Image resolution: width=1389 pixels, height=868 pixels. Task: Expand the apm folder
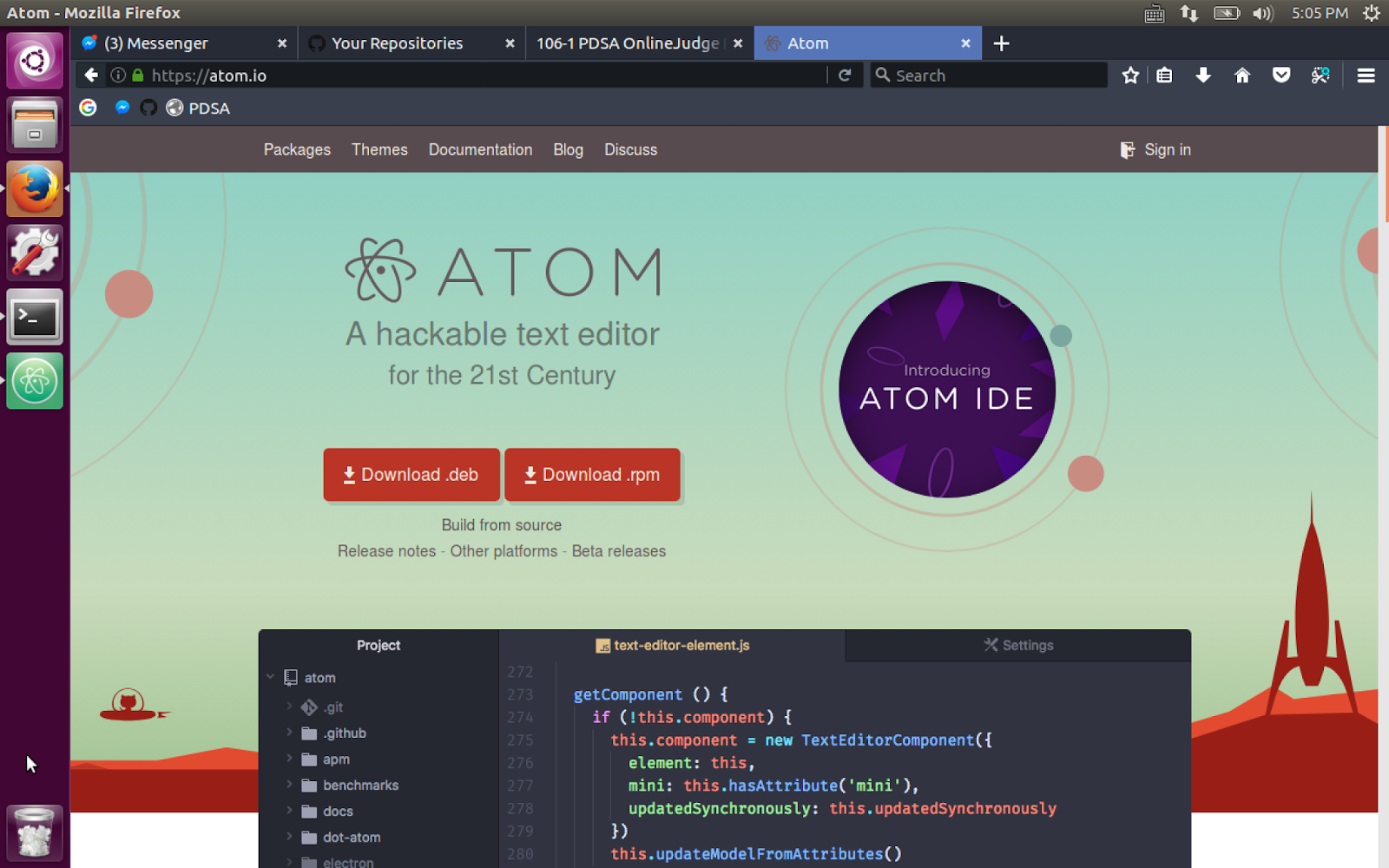tap(289, 759)
